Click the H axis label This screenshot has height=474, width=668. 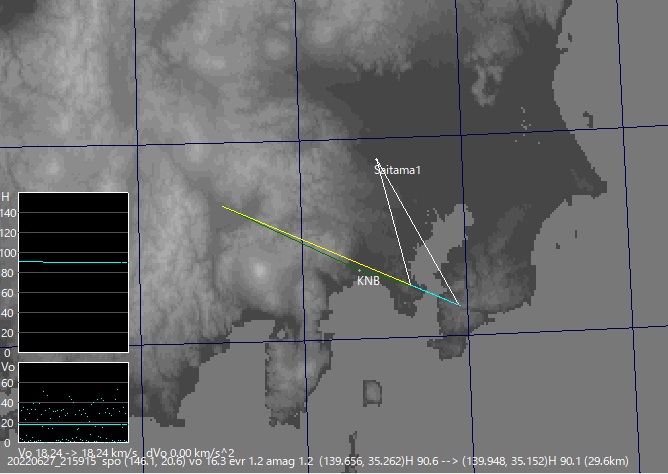(6, 196)
